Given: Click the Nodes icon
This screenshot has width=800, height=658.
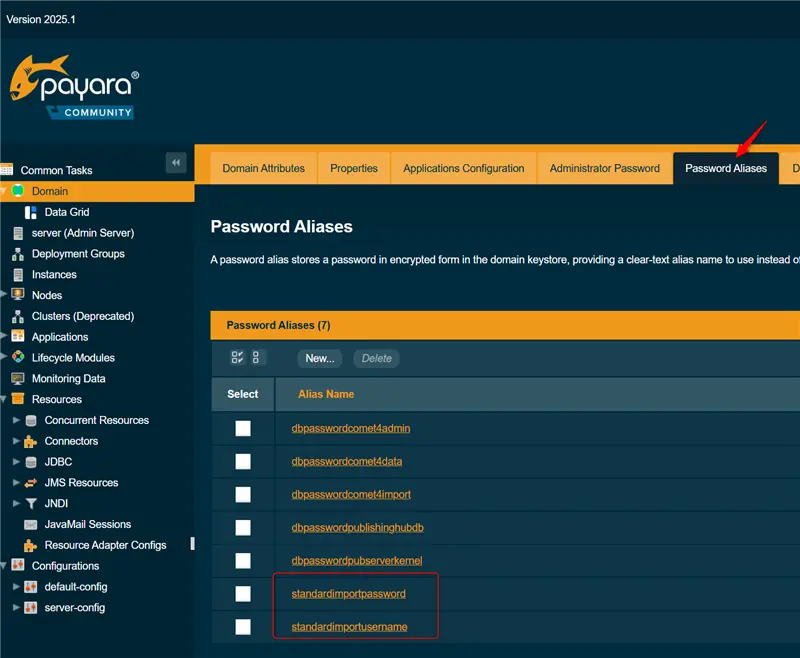Looking at the screenshot, I should pyautogui.click(x=18, y=295).
